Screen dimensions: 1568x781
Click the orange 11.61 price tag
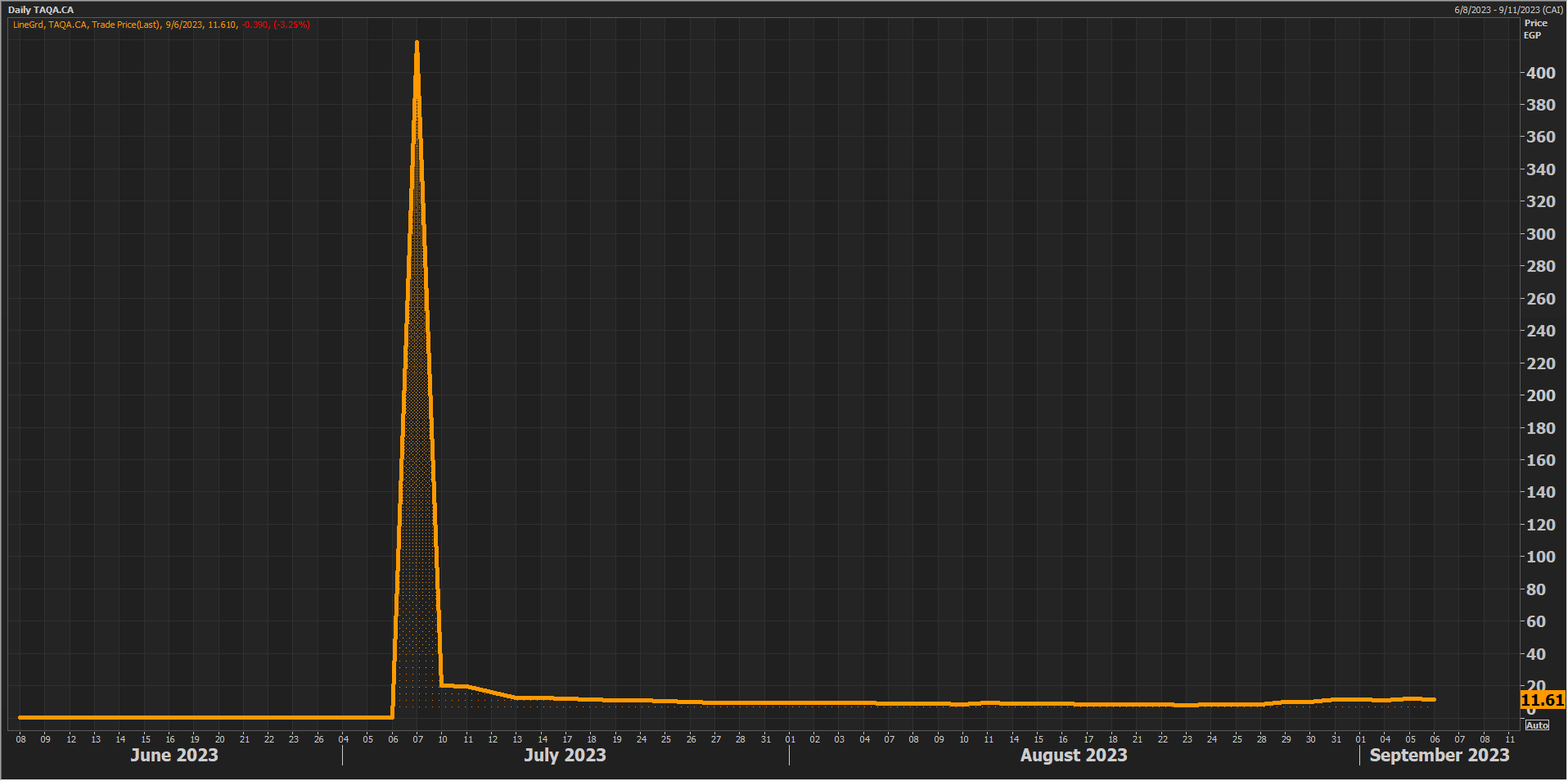[1542, 700]
